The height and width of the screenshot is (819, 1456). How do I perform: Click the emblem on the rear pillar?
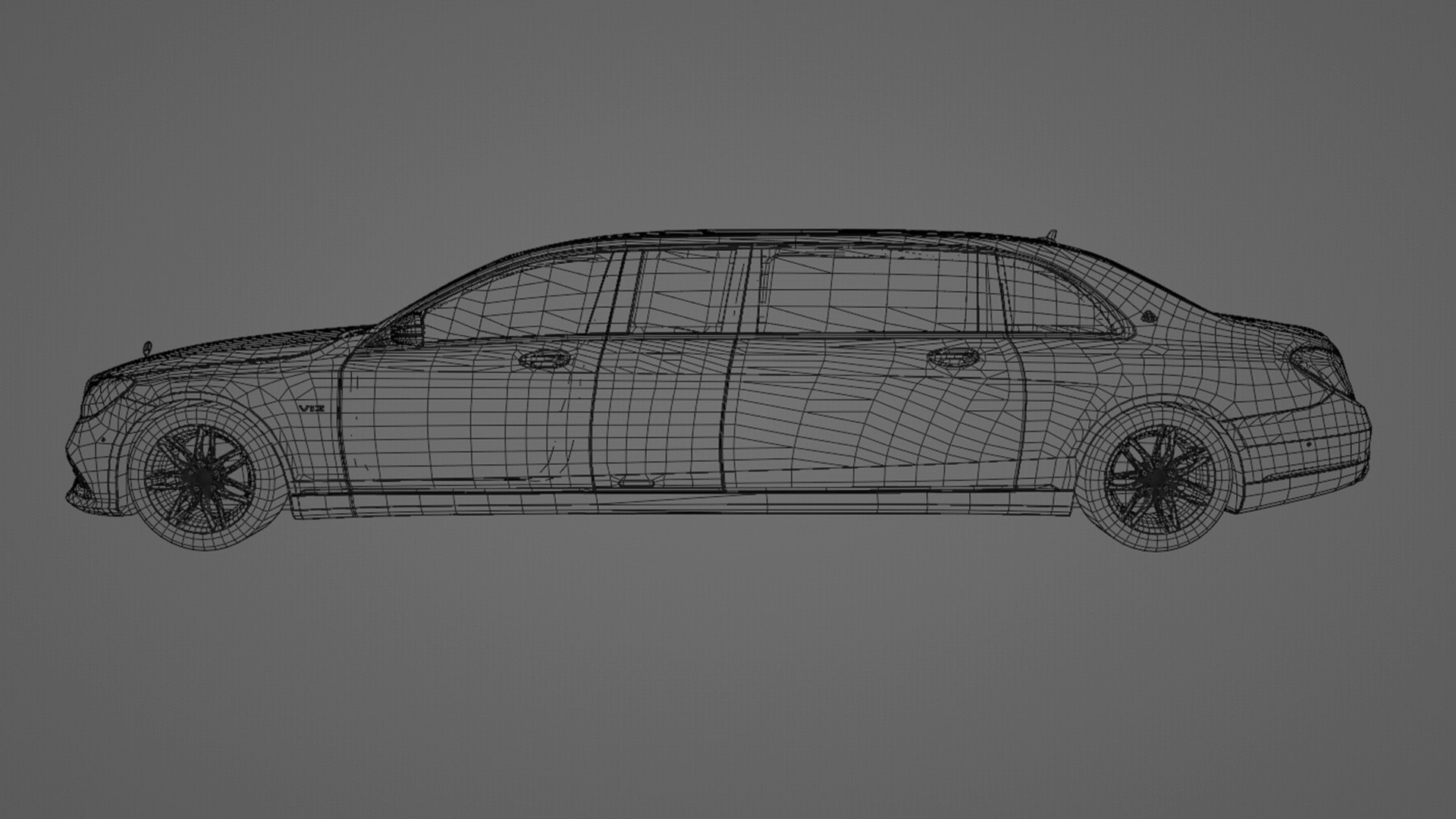1149,317
